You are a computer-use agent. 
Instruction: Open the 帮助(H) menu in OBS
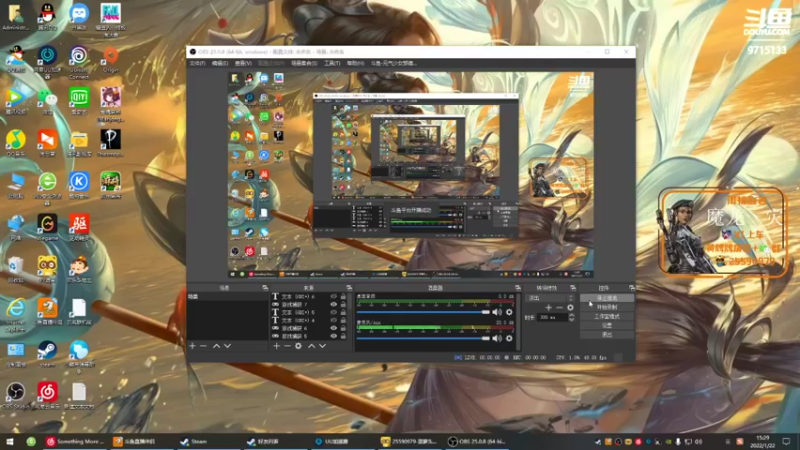356,63
